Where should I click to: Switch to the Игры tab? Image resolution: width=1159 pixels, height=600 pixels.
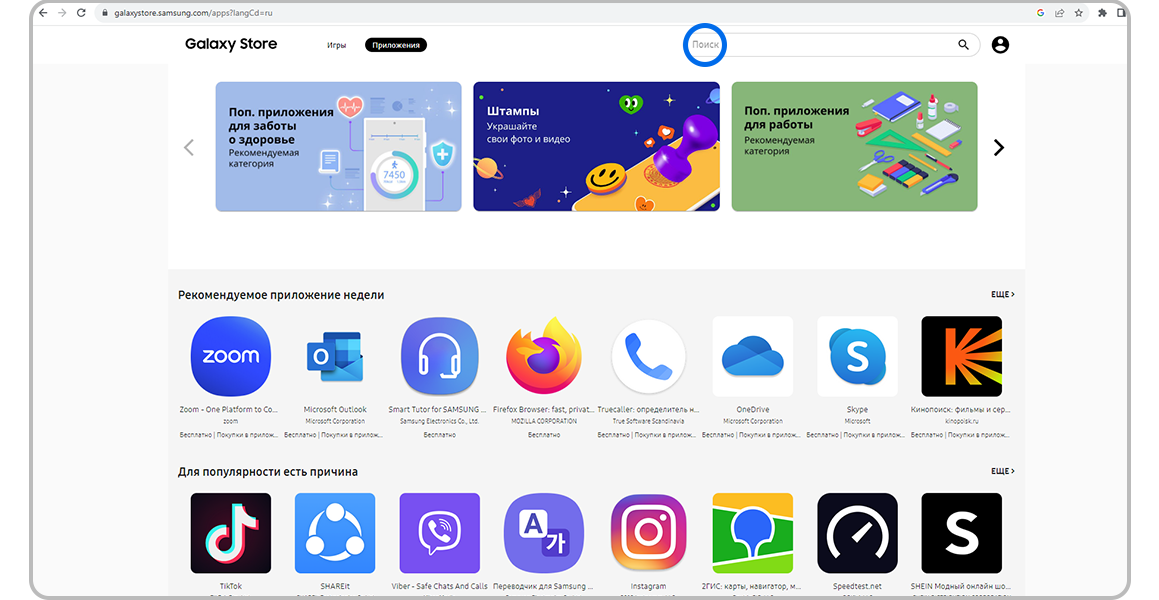(x=336, y=45)
